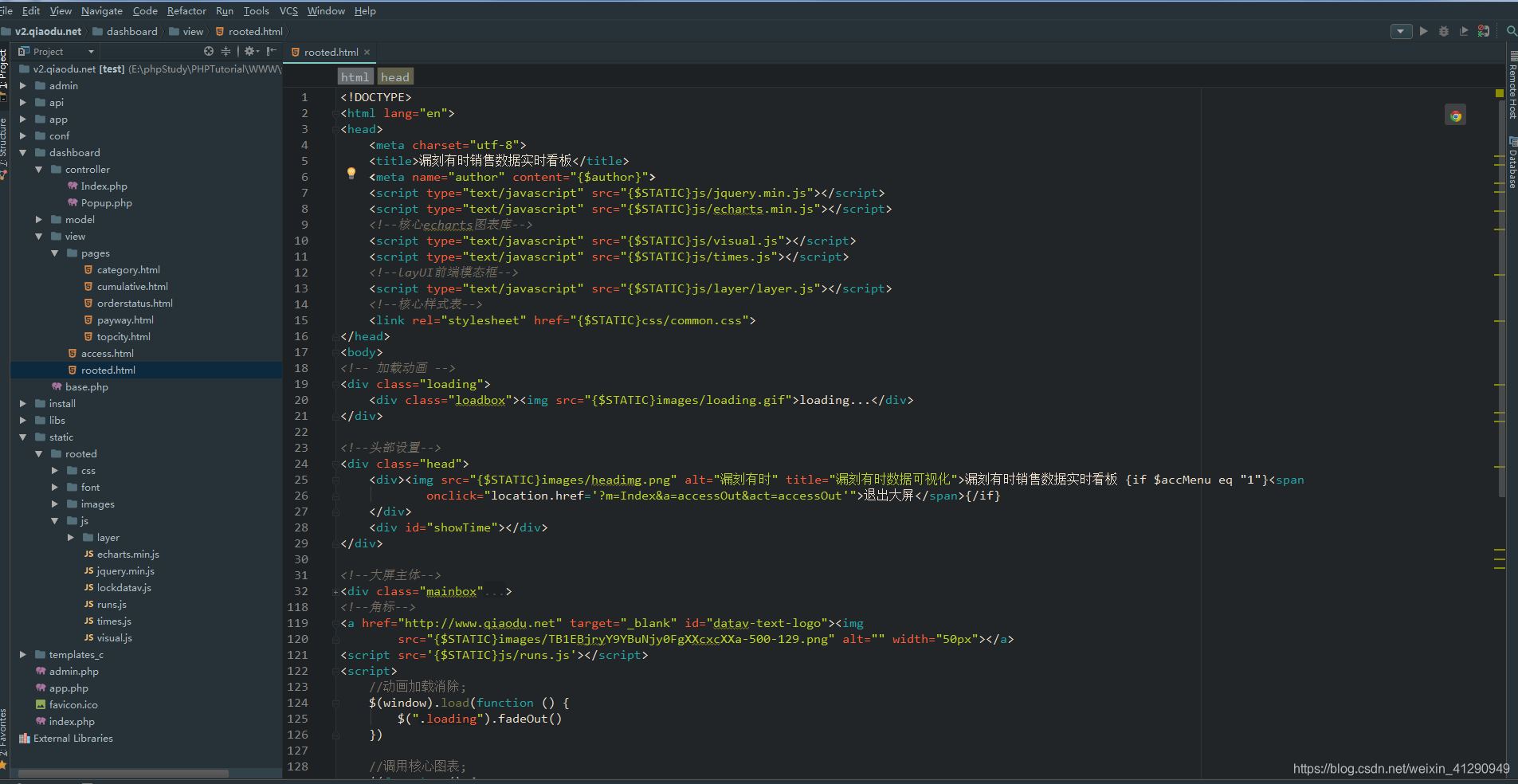The height and width of the screenshot is (784, 1518).
Task: Open the Database side panel
Action: click(x=1512, y=163)
